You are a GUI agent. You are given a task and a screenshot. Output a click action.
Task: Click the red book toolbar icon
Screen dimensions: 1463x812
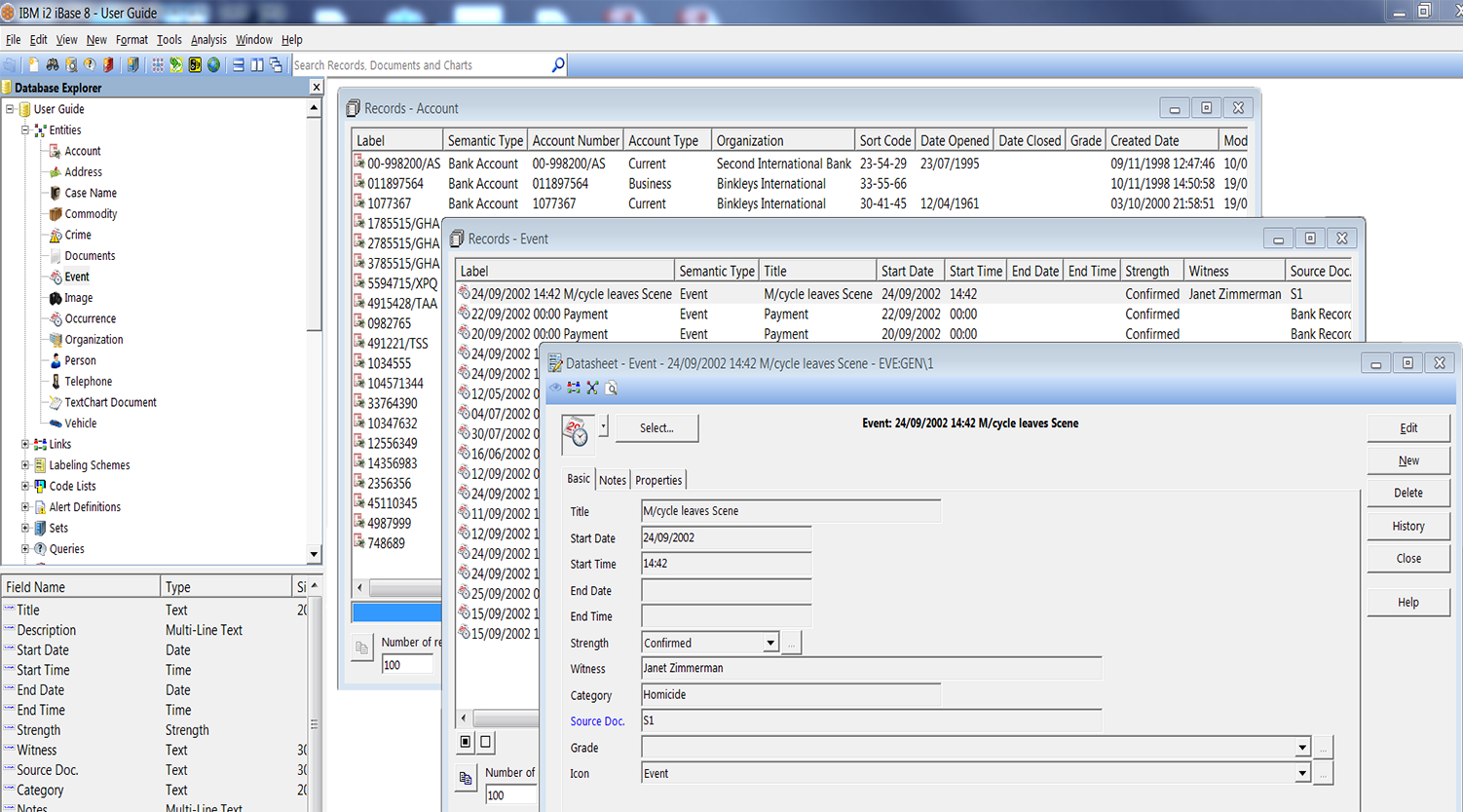coord(108,65)
